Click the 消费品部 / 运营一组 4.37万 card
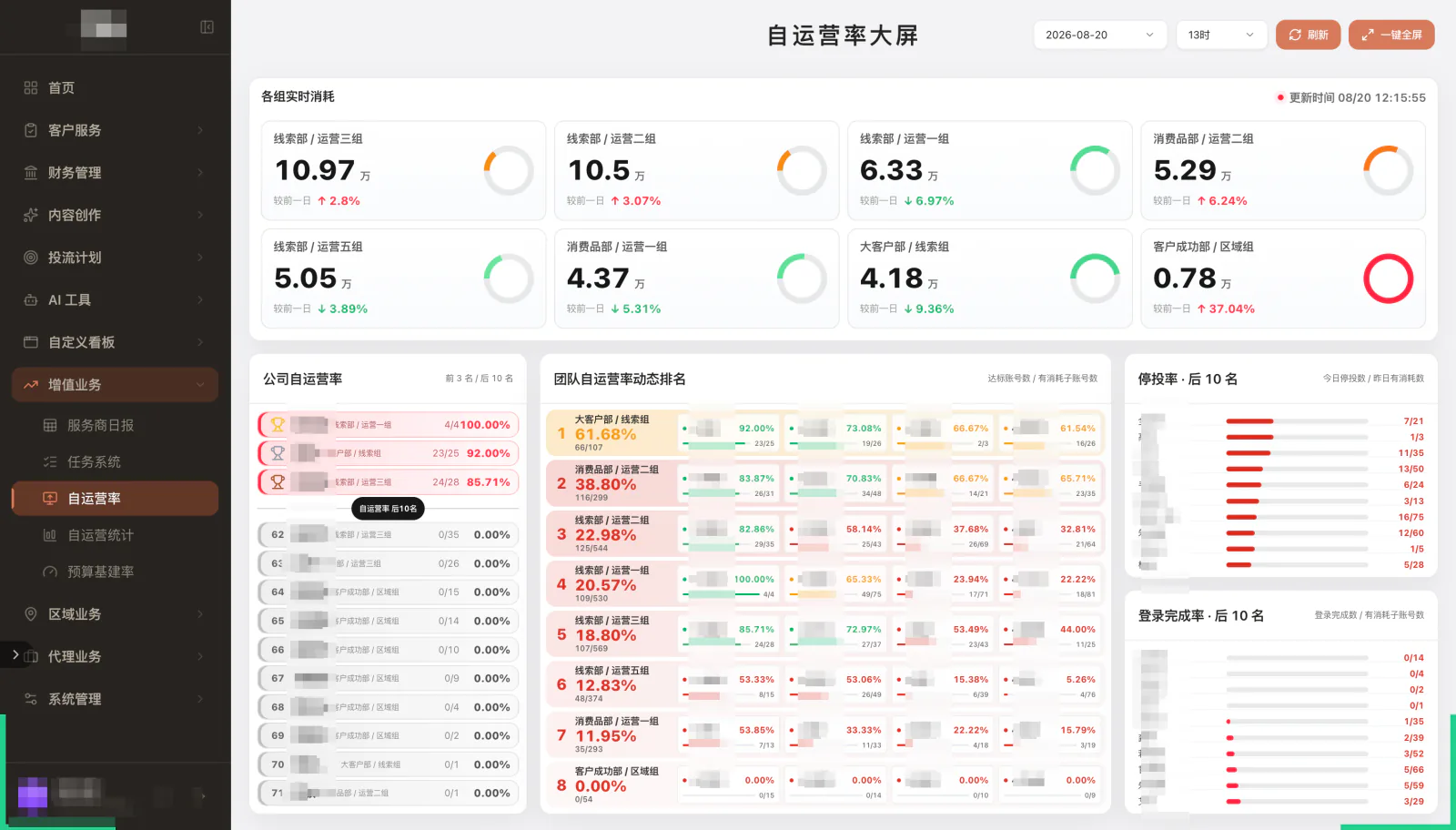 click(x=696, y=278)
